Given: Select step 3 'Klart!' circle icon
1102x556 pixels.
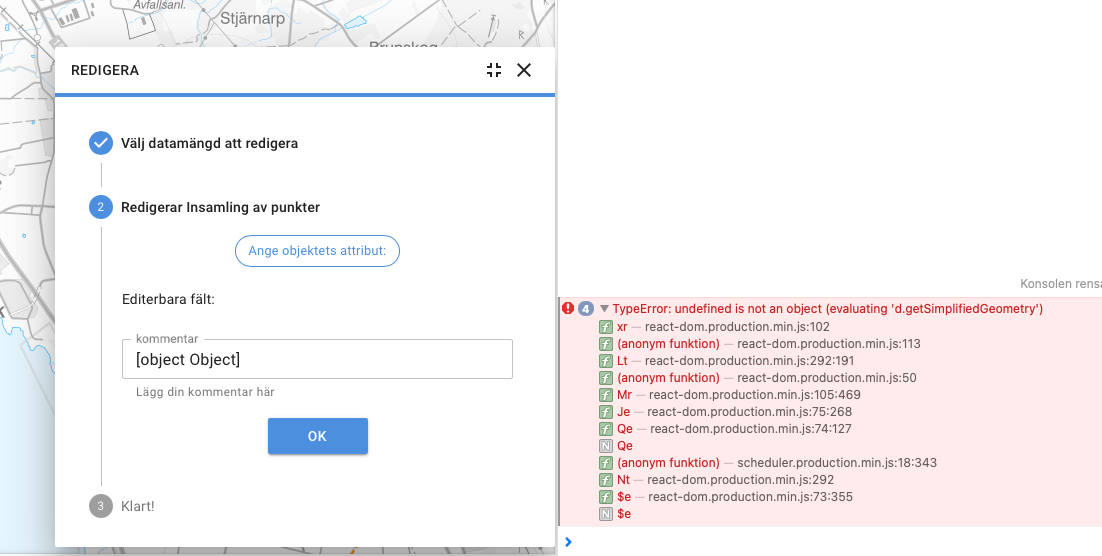Looking at the screenshot, I should (x=101, y=506).
